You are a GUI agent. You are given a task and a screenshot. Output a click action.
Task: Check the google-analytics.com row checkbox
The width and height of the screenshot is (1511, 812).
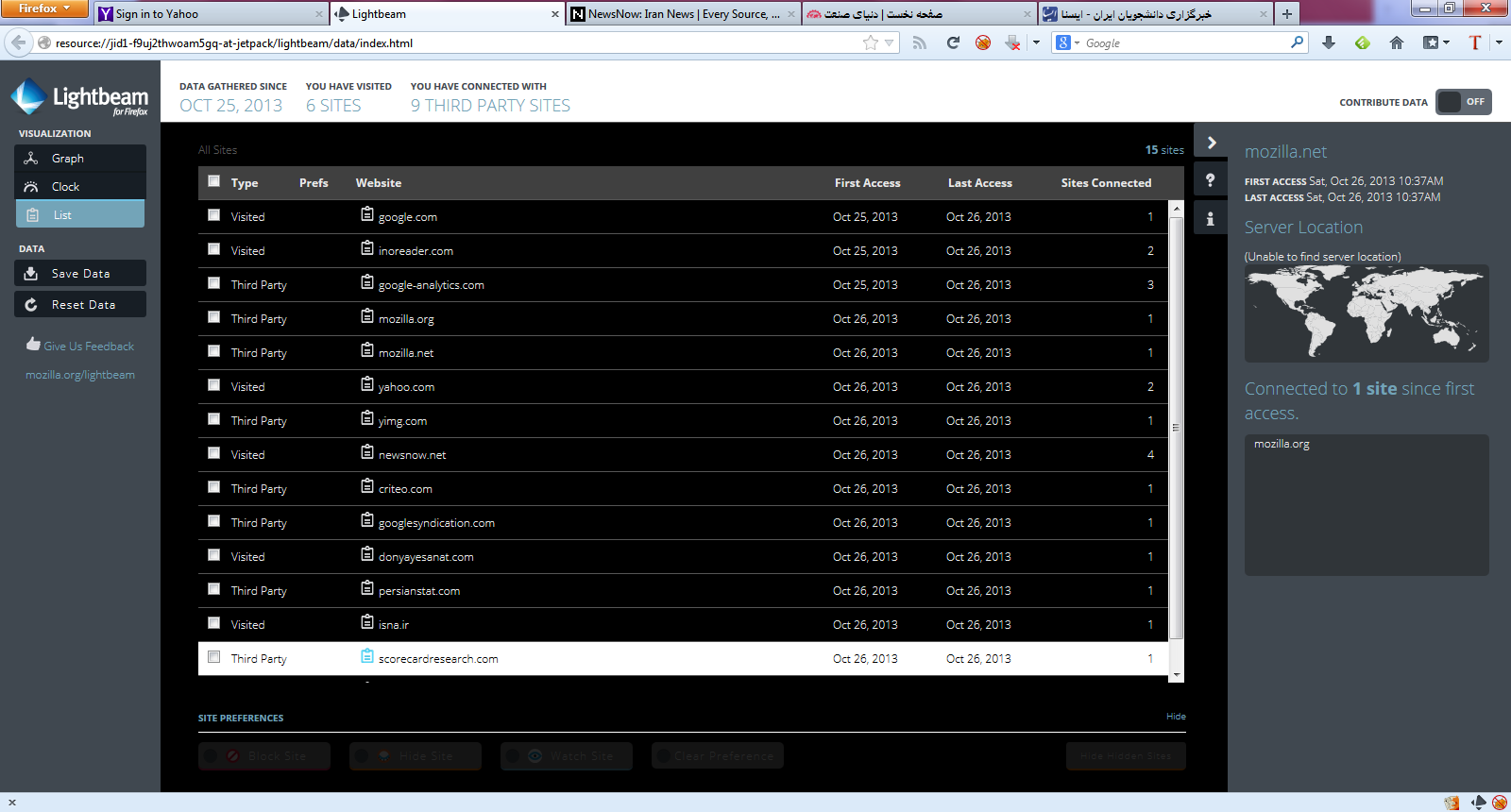pyautogui.click(x=214, y=283)
